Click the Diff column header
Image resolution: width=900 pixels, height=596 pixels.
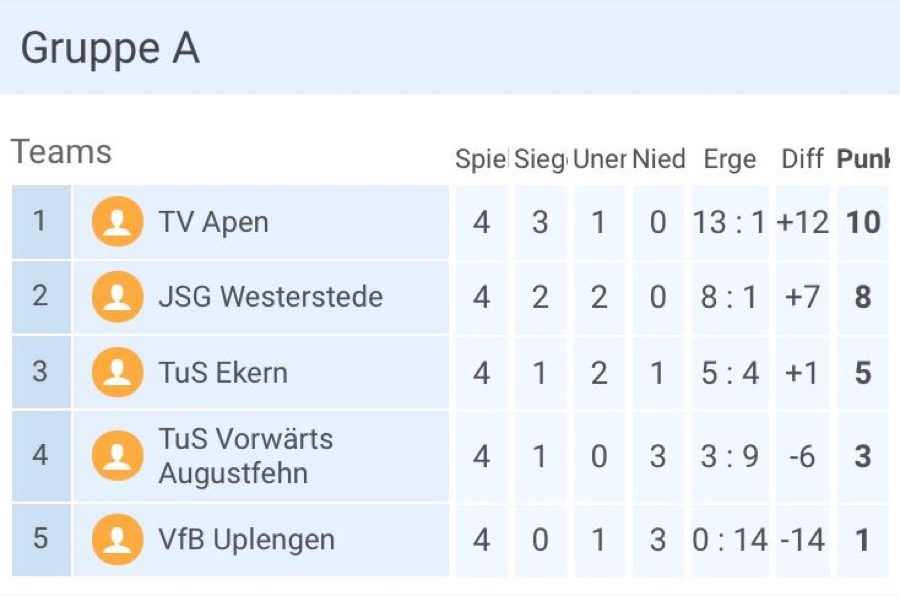[x=802, y=159]
